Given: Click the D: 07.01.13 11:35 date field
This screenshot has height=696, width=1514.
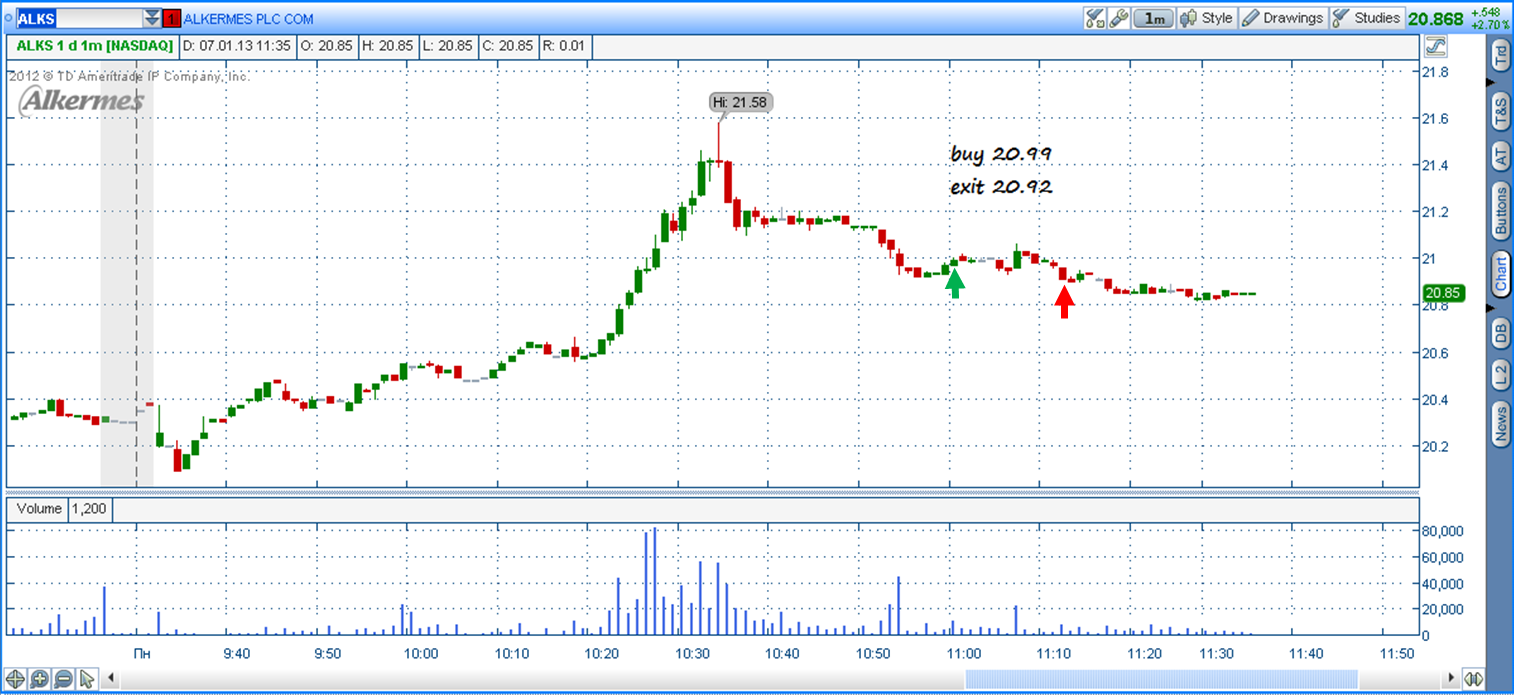Looking at the screenshot, I should coord(239,46).
